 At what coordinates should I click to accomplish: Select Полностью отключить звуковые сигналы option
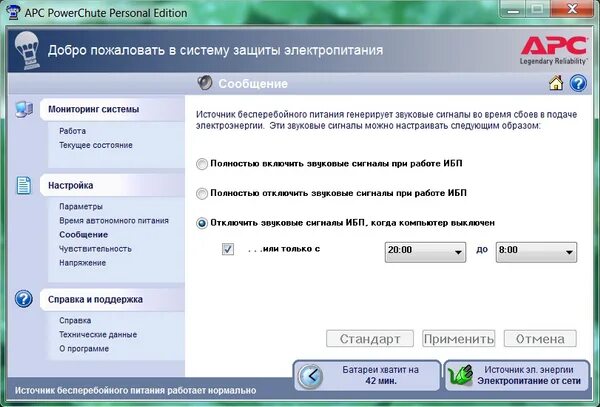[202, 194]
